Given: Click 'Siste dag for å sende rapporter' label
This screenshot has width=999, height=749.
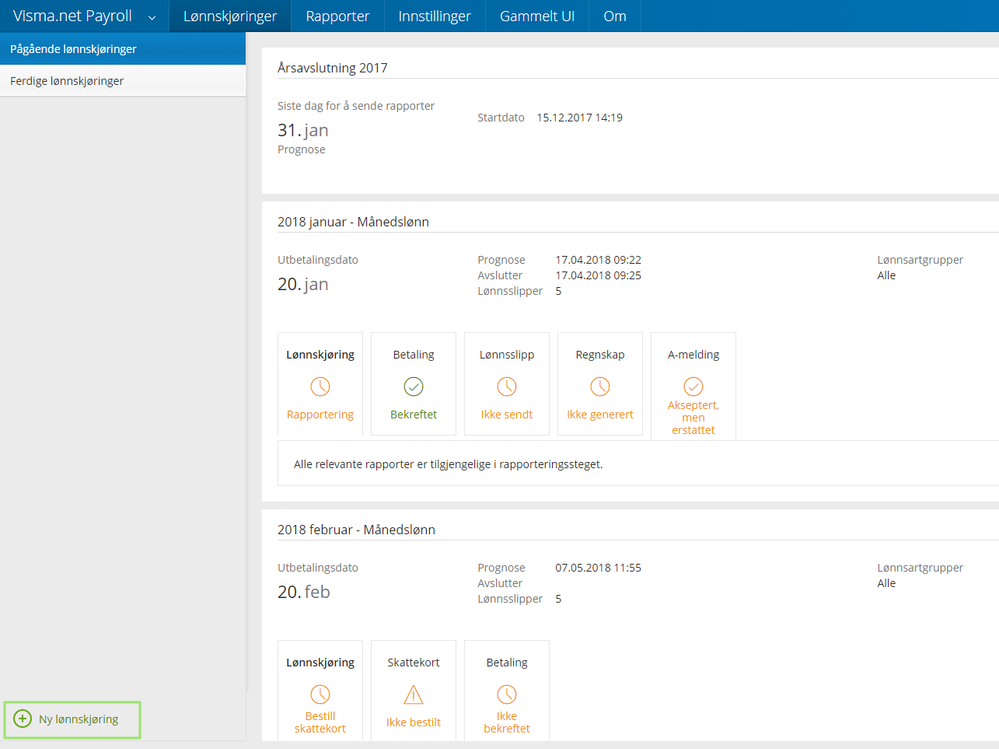Looking at the screenshot, I should [356, 106].
